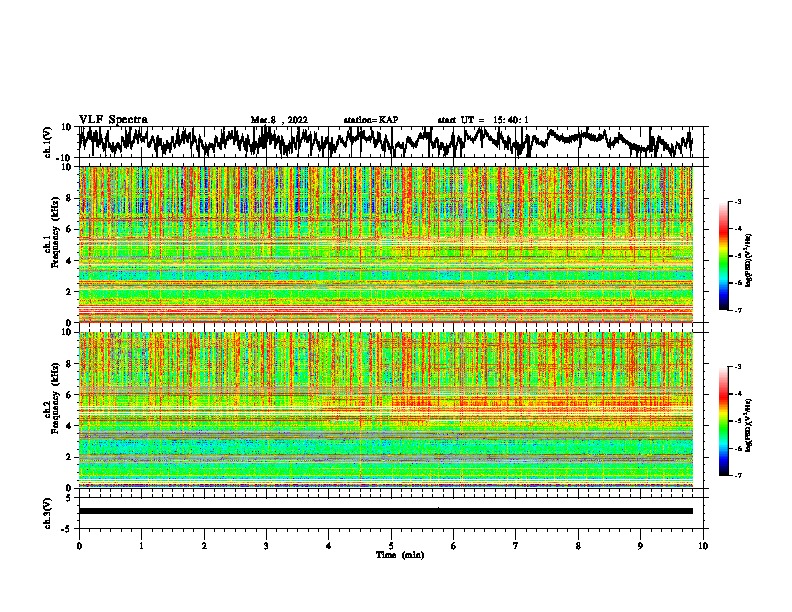792x612 pixels.
Task: Click time axis tick label "6"
Action: click(x=454, y=546)
